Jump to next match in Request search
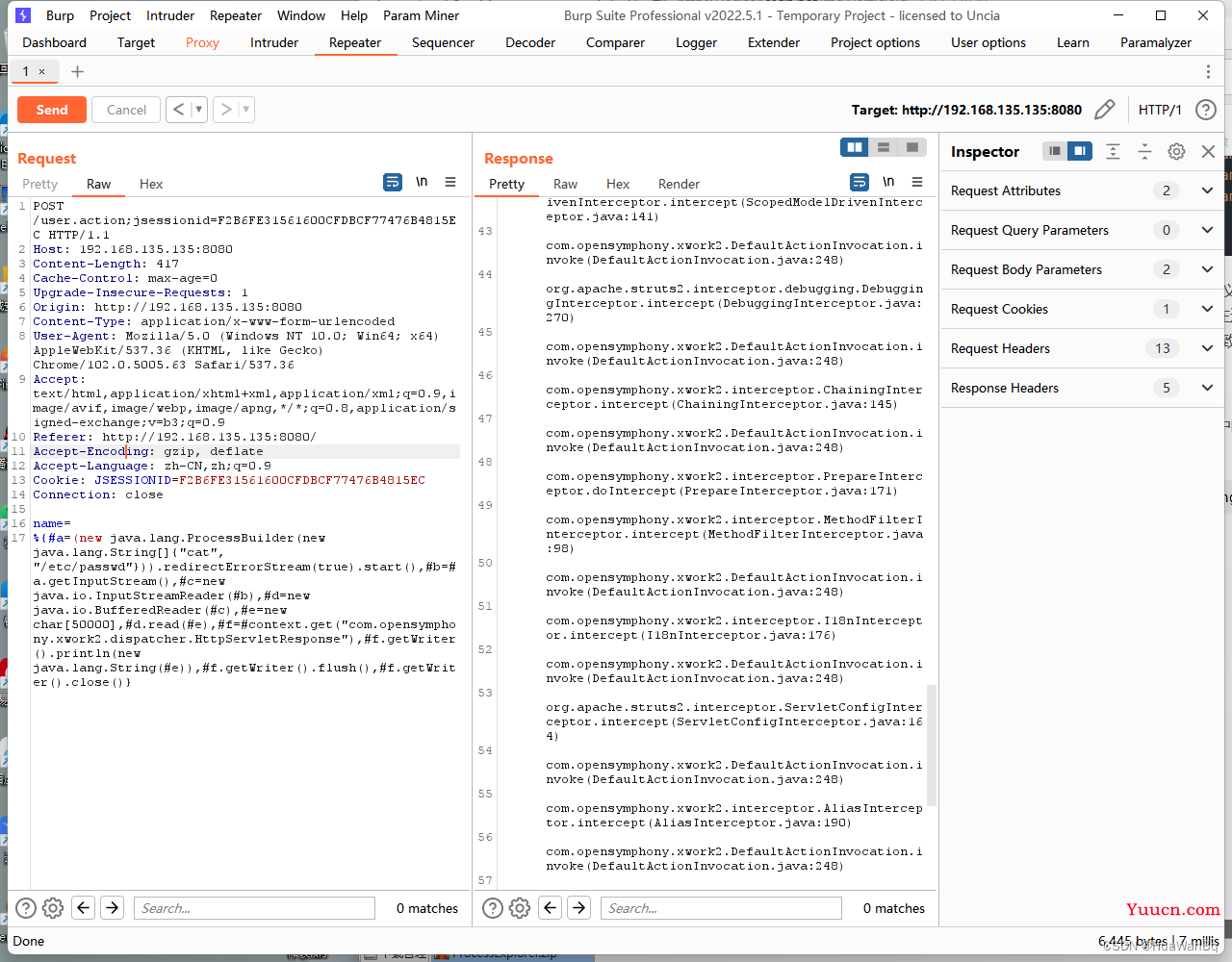Viewport: 1232px width, 962px height. tap(113, 907)
